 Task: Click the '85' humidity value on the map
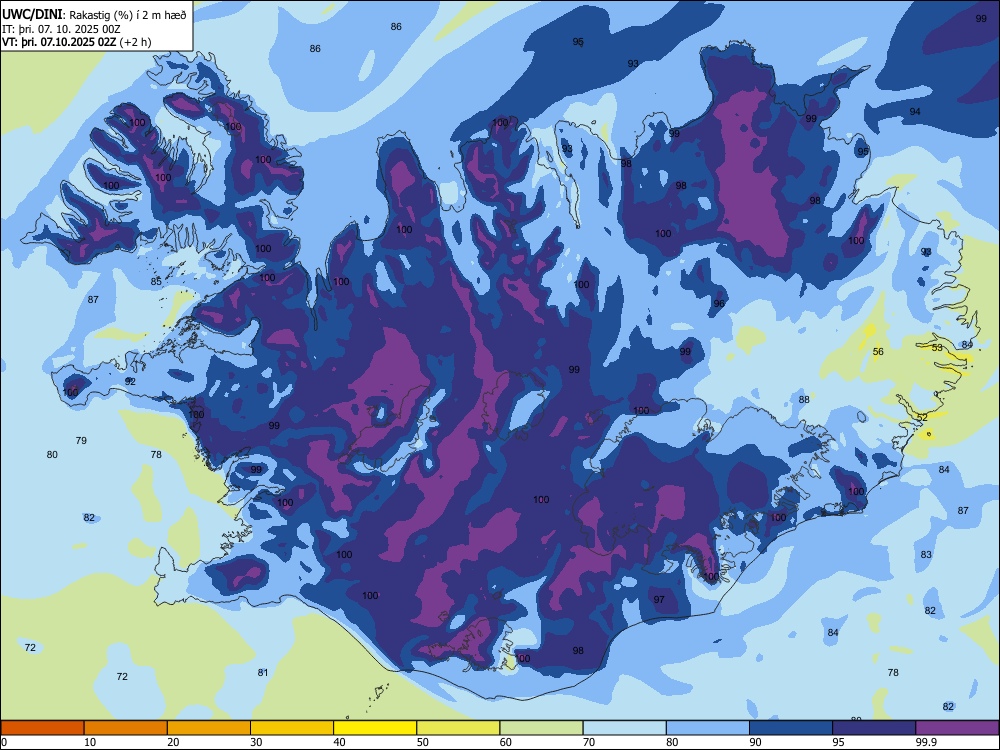tap(156, 281)
